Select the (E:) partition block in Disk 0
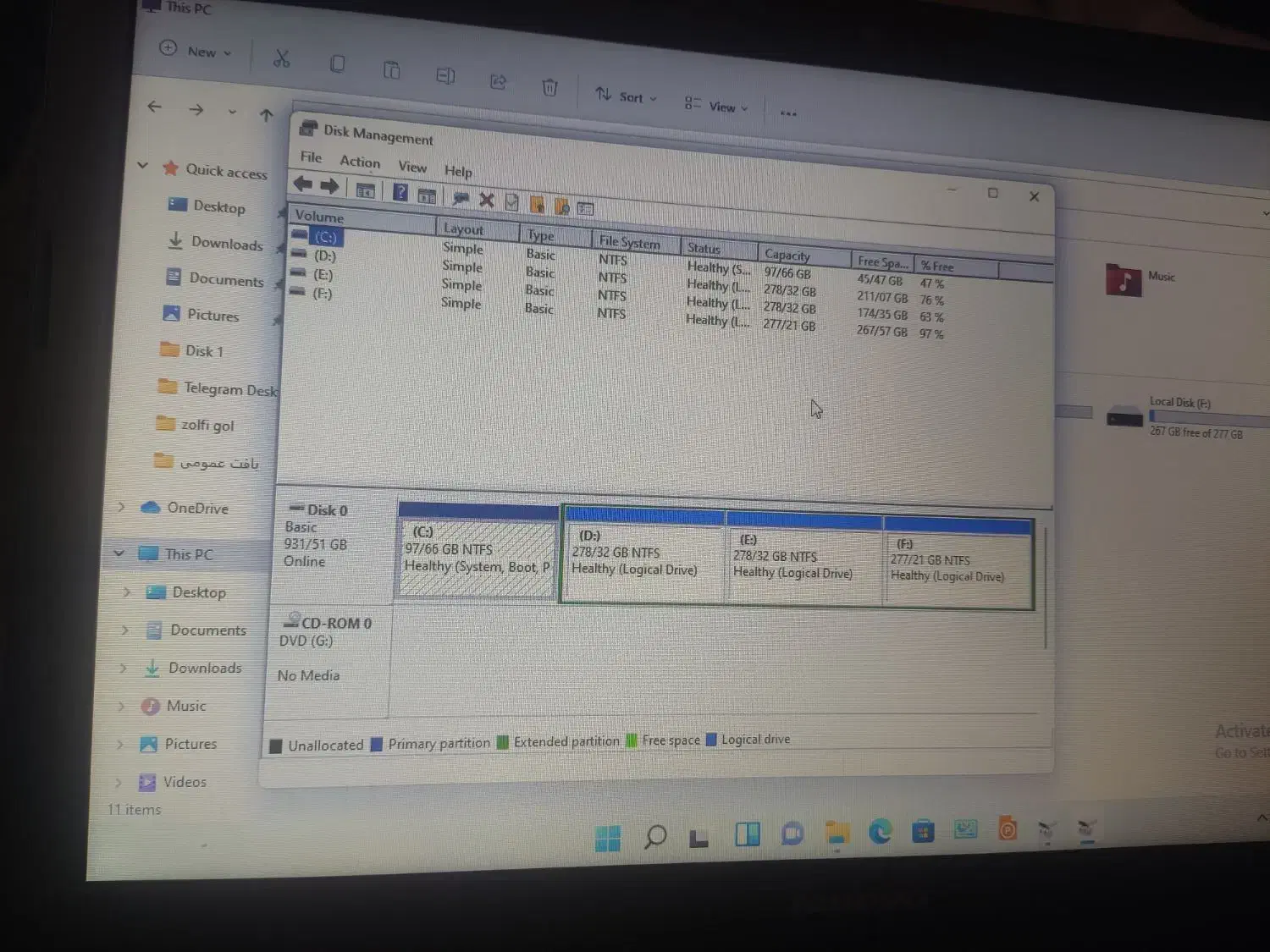This screenshot has width=1270, height=952. pyautogui.click(x=804, y=559)
